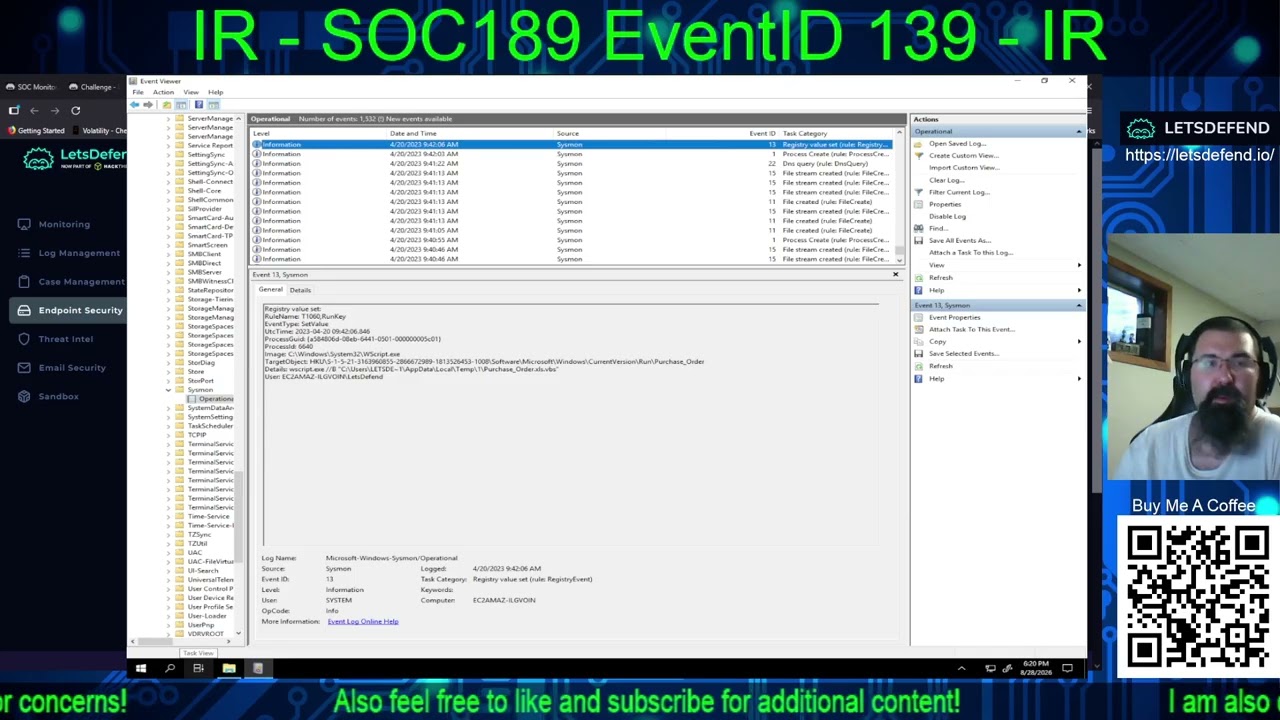Open Task View on the taskbar
Viewport: 1280px width, 720px height.
pyautogui.click(x=198, y=668)
